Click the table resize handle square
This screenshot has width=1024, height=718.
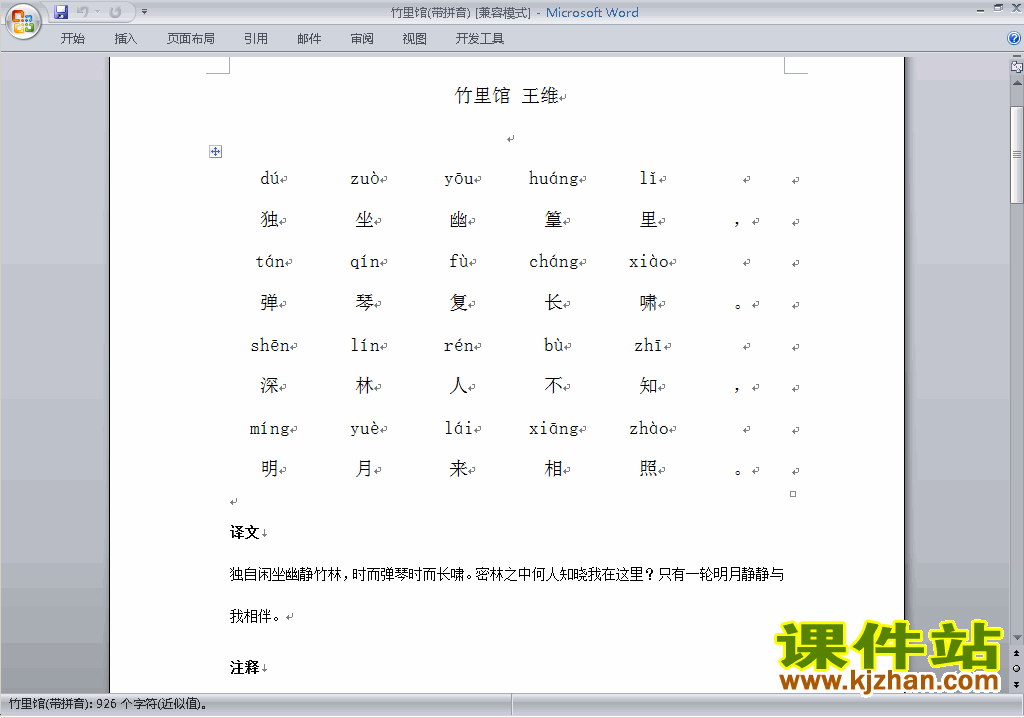[x=793, y=494]
